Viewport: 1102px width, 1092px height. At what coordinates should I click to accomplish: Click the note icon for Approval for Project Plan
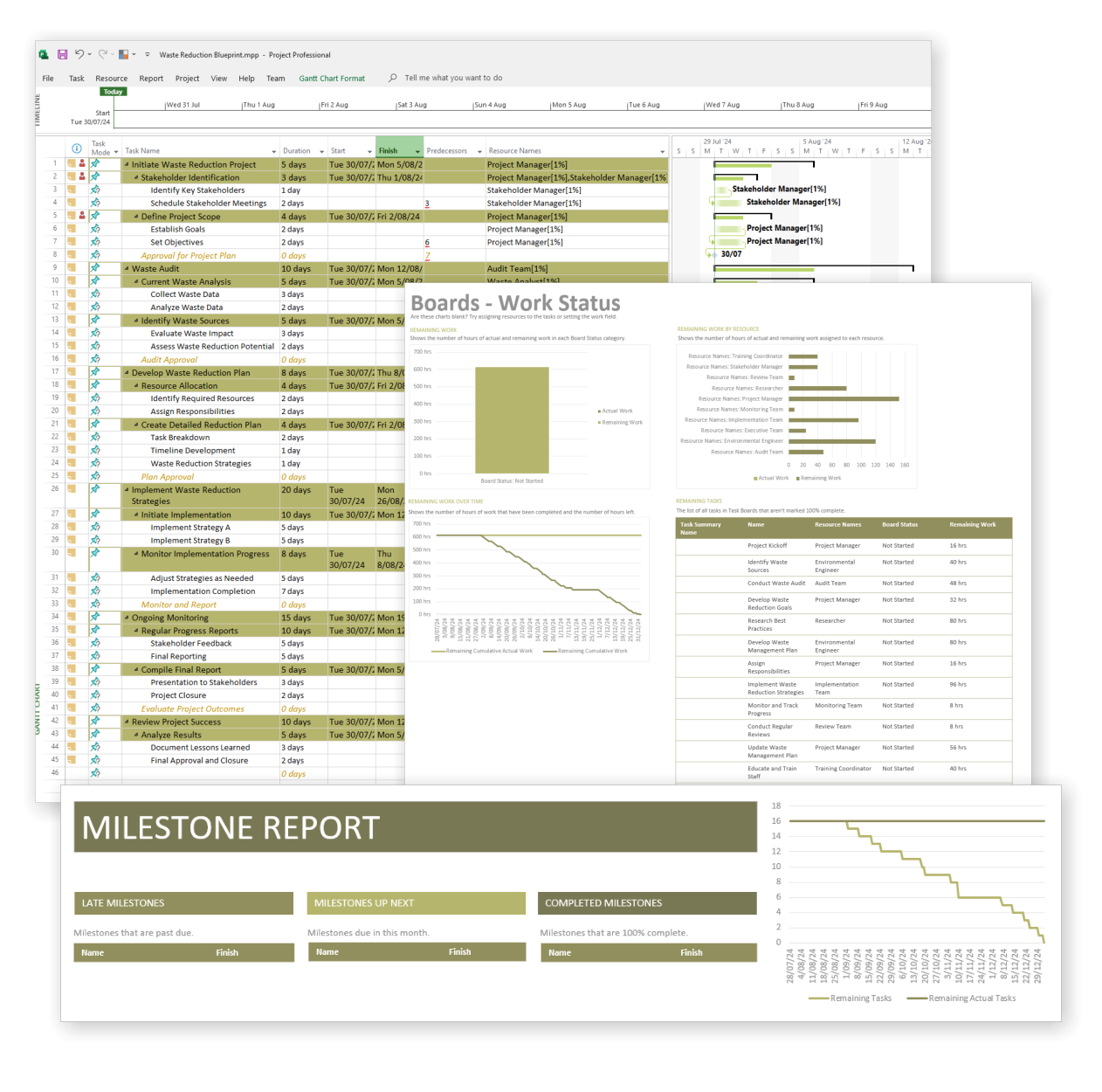tap(72, 255)
